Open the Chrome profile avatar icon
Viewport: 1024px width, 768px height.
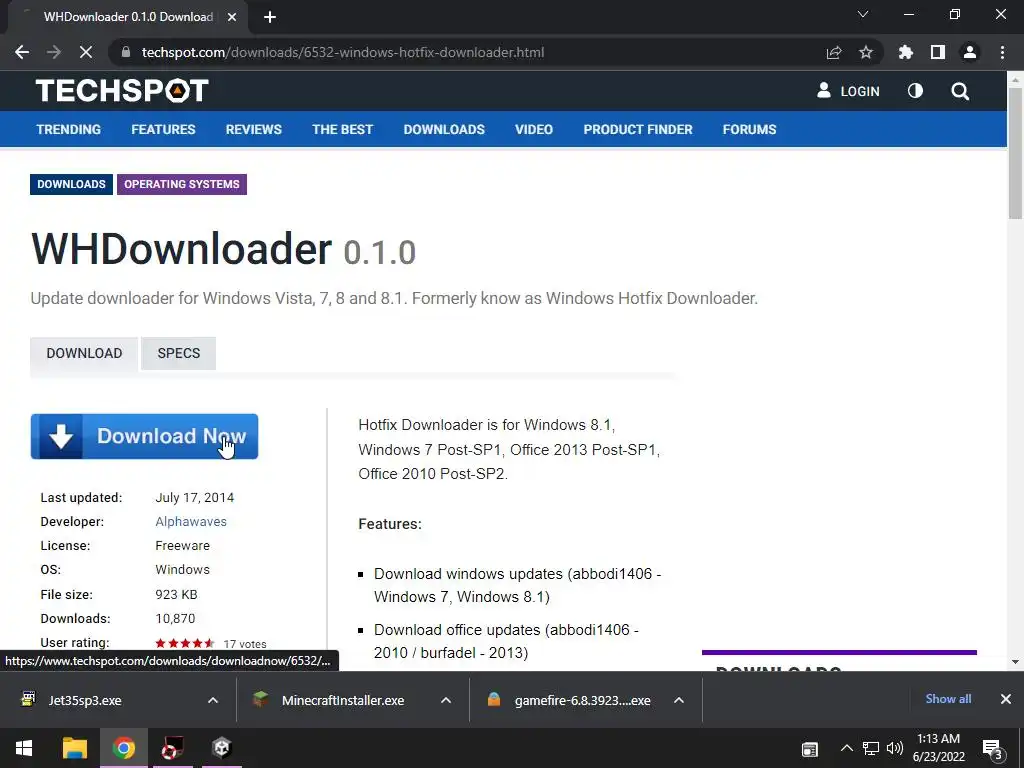970,52
